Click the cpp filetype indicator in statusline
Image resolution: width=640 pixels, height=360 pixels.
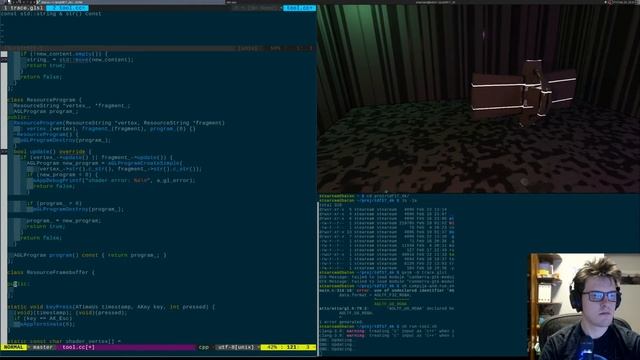pos(203,347)
